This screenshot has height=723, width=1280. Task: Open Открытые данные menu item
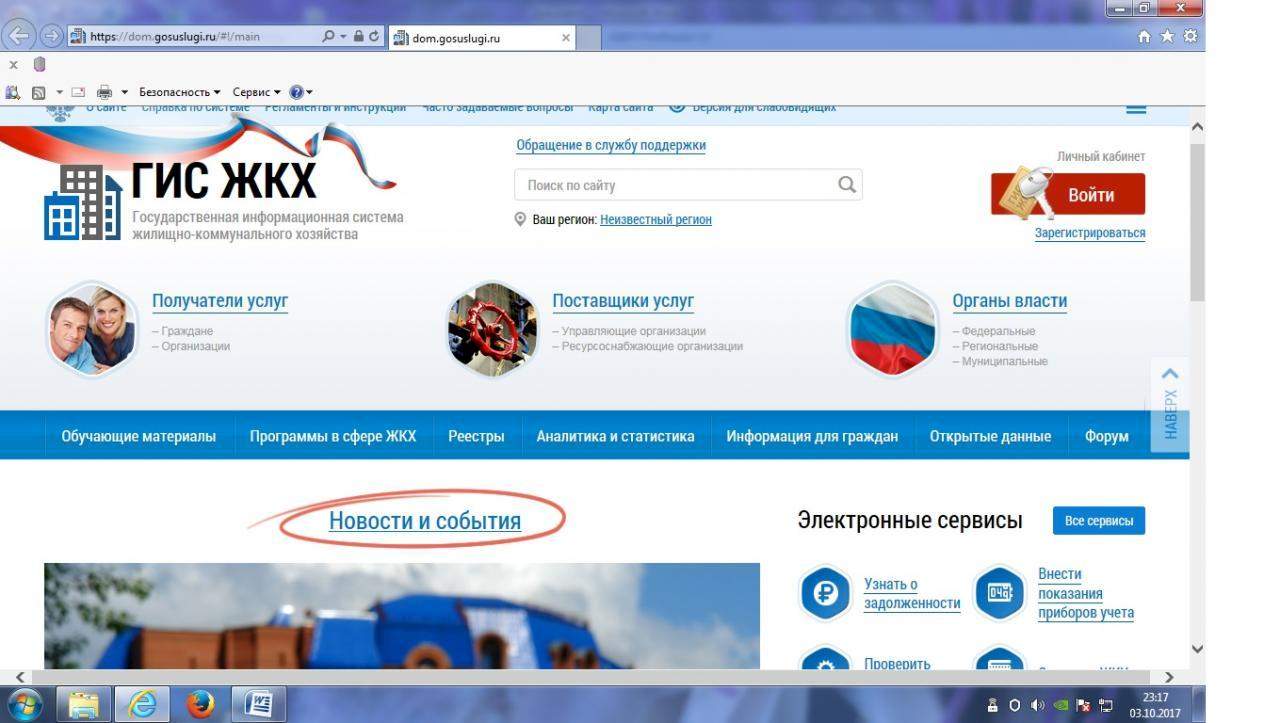click(990, 436)
